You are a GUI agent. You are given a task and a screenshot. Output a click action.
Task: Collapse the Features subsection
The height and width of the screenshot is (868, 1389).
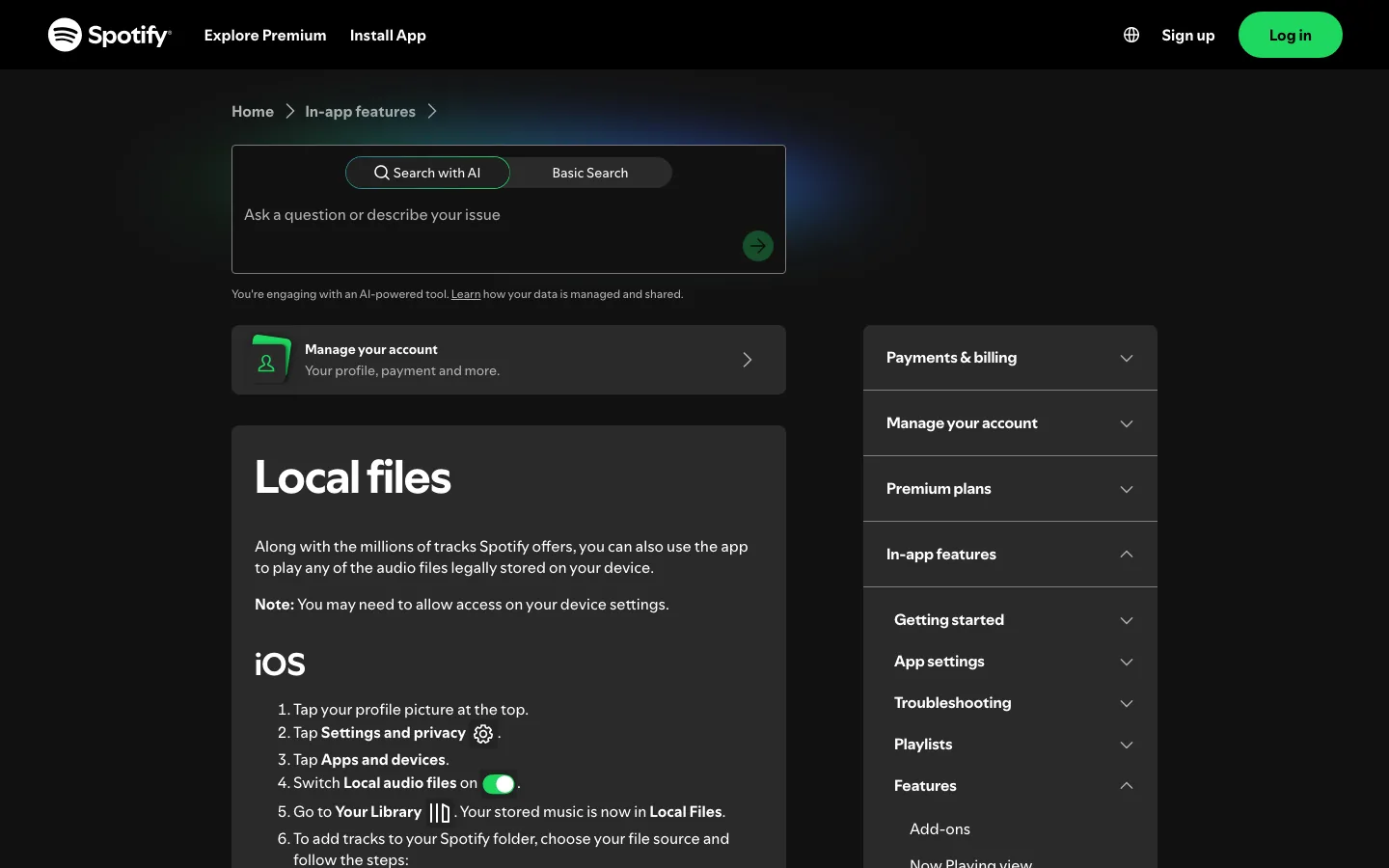point(1013,786)
